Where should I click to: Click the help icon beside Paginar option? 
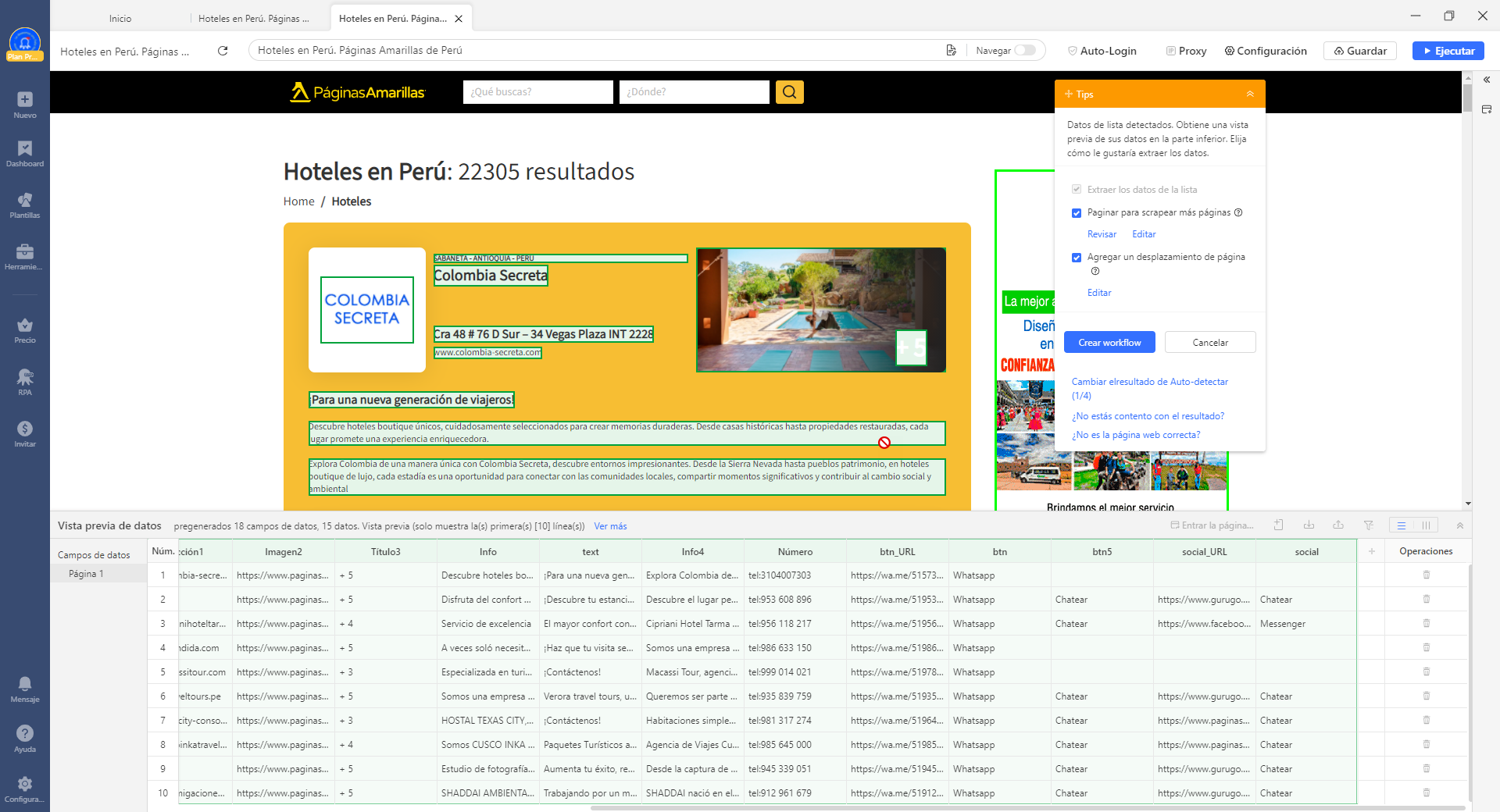(1238, 212)
